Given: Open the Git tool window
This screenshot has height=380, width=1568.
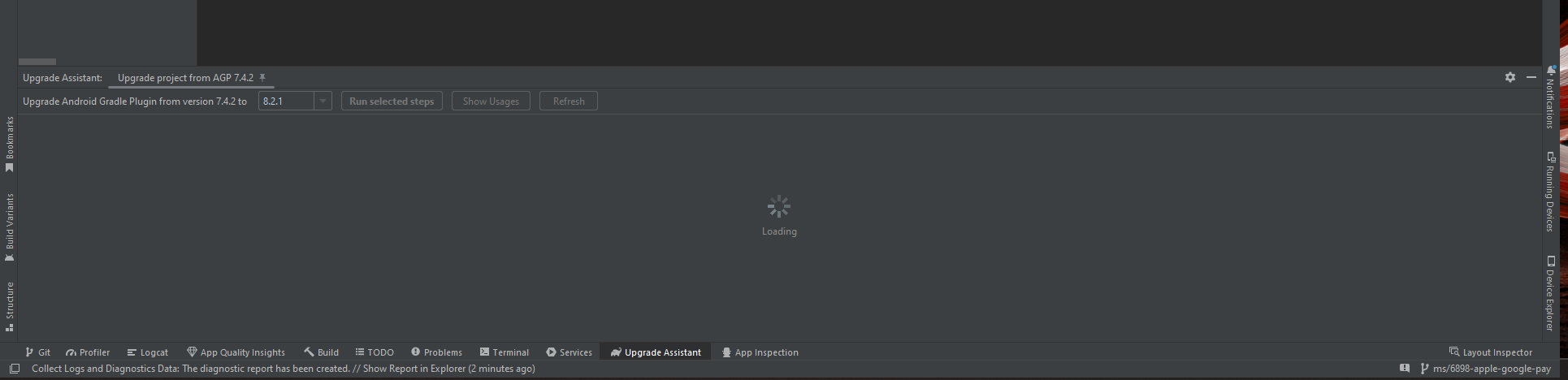Looking at the screenshot, I should (x=37, y=352).
